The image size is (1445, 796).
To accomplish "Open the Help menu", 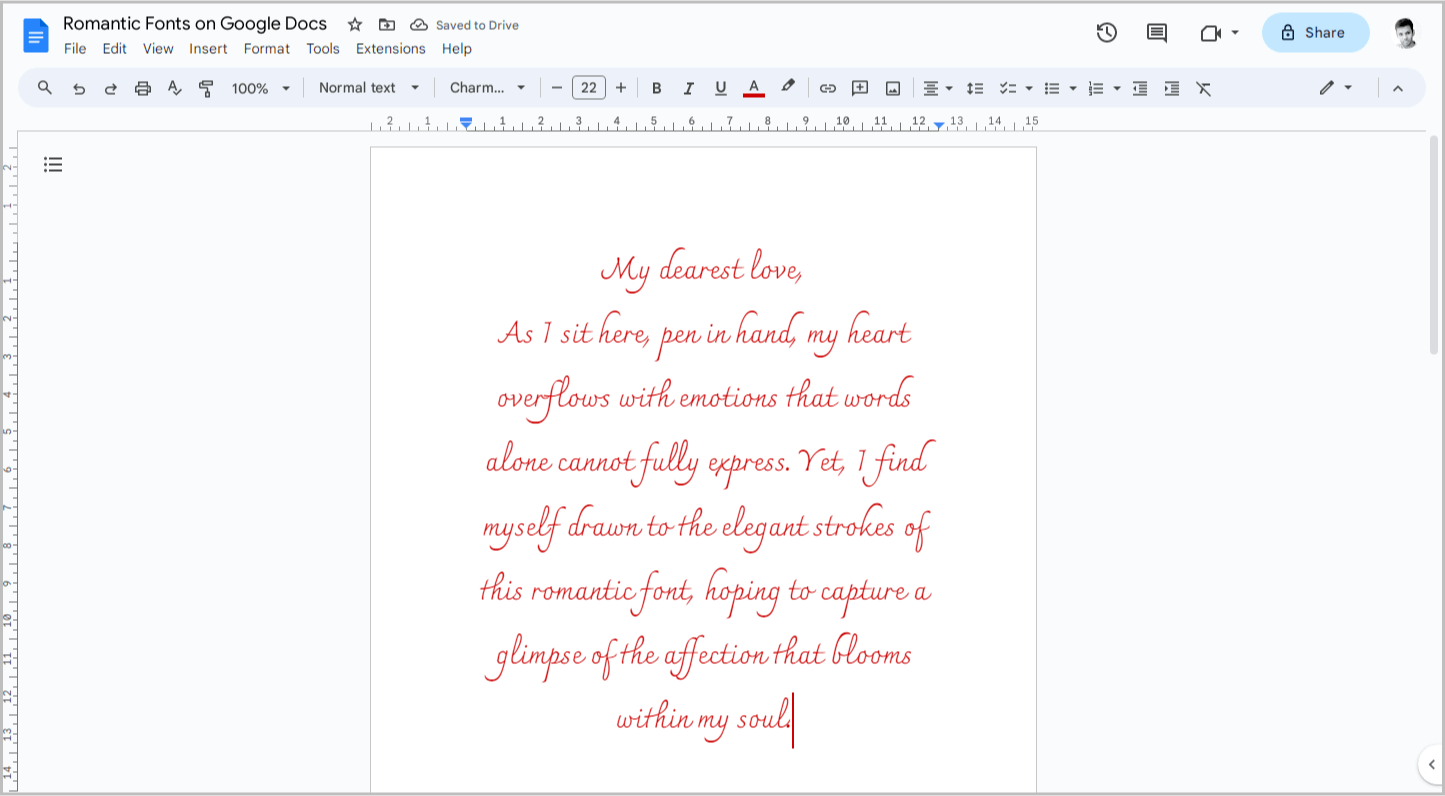I will click(x=457, y=49).
